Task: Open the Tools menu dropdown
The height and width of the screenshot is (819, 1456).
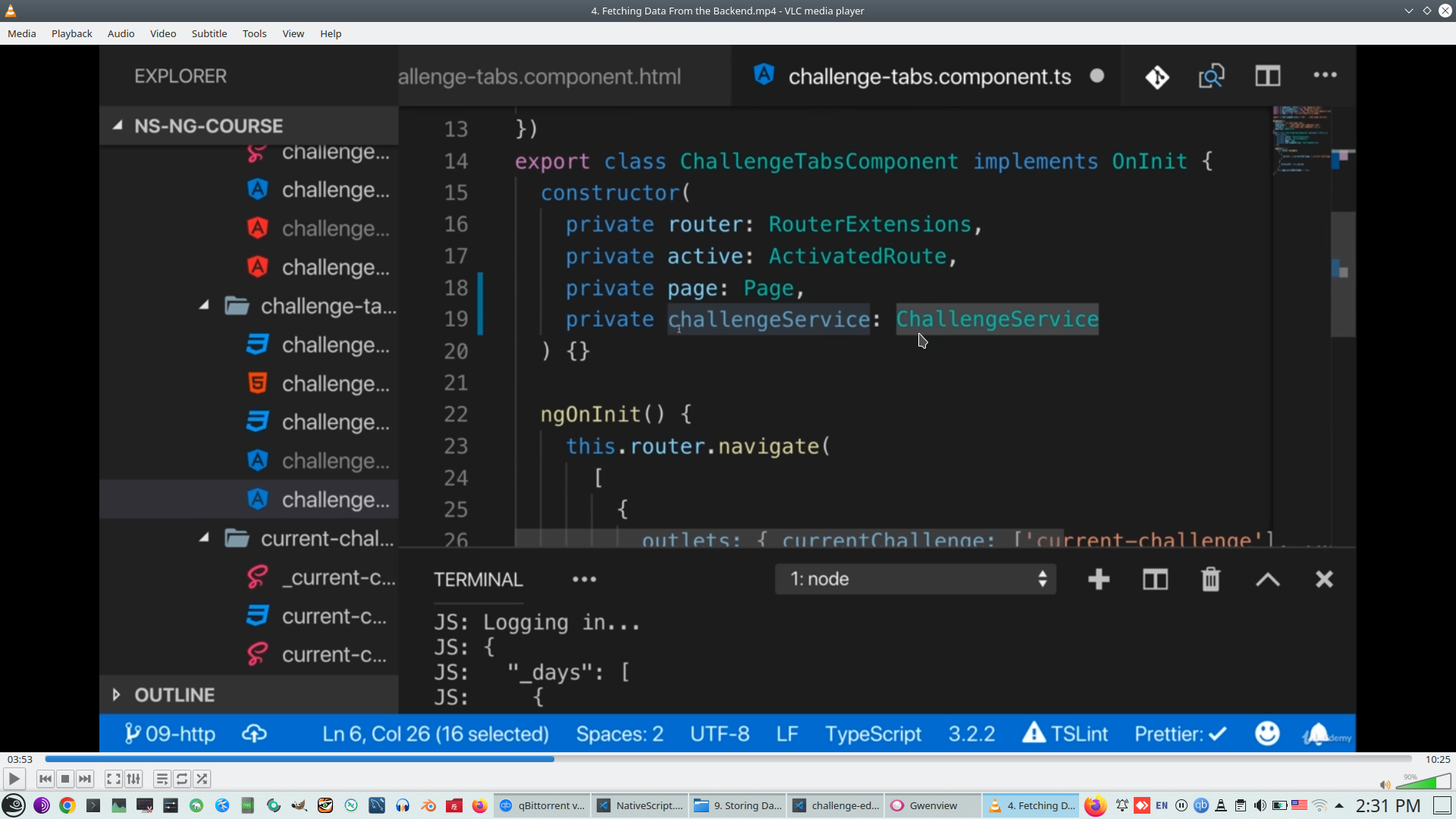Action: 254,33
